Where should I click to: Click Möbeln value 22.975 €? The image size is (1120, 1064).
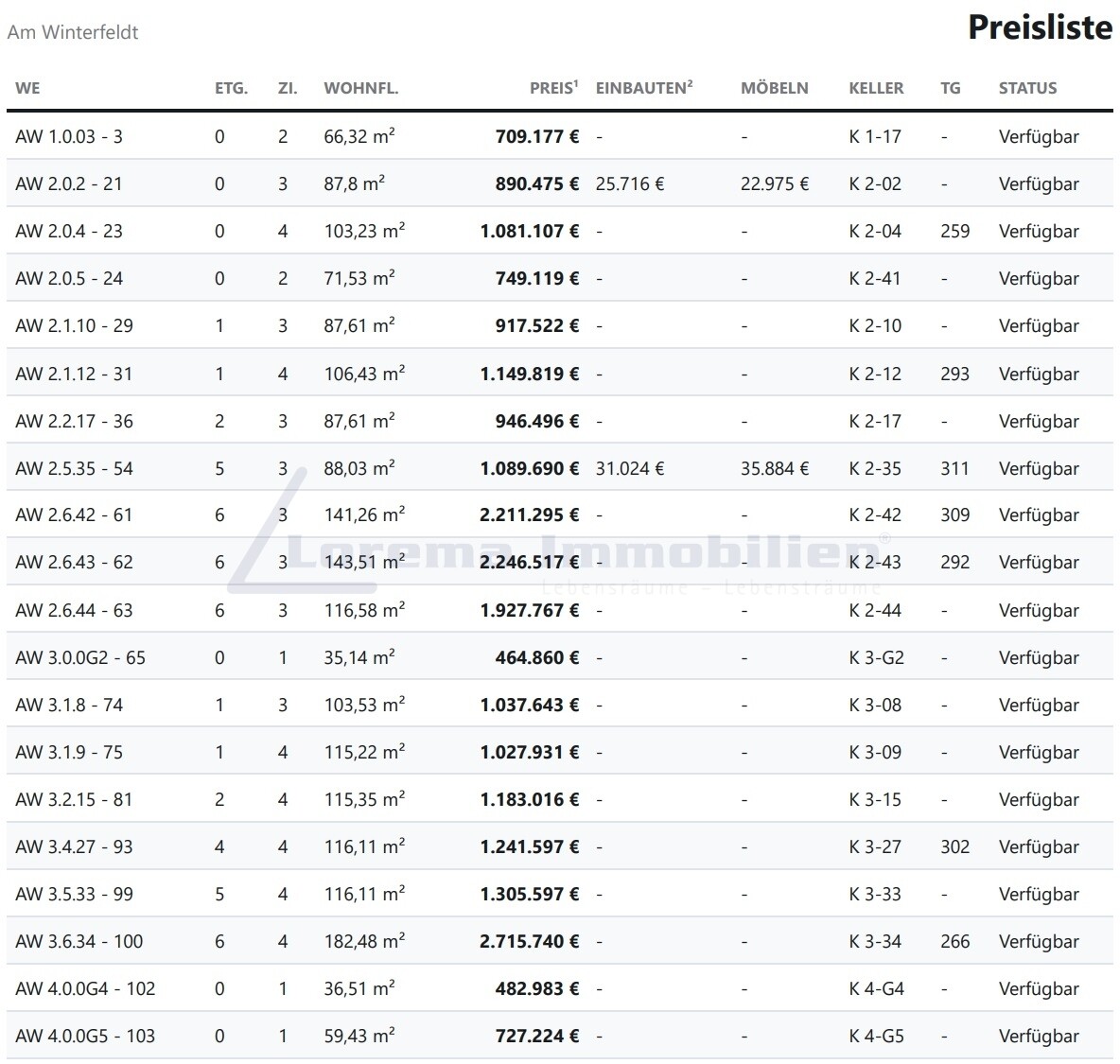(775, 184)
